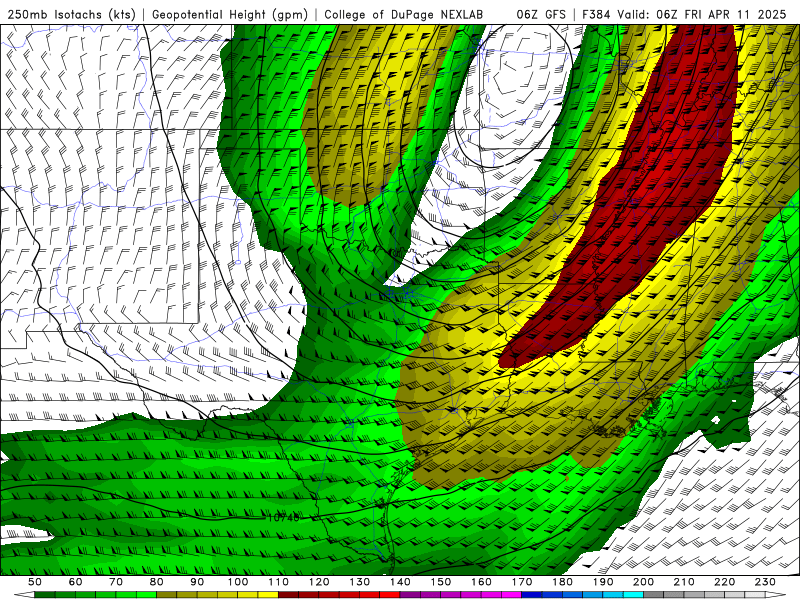This screenshot has width=800, height=600.
Task: Click the "150" color scale label
Action: pyautogui.click(x=441, y=582)
